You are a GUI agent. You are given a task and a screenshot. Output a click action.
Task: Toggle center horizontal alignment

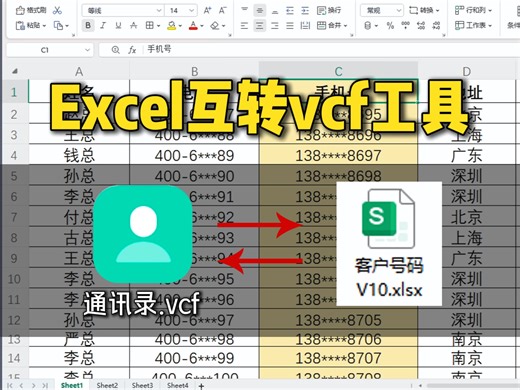click(259, 25)
